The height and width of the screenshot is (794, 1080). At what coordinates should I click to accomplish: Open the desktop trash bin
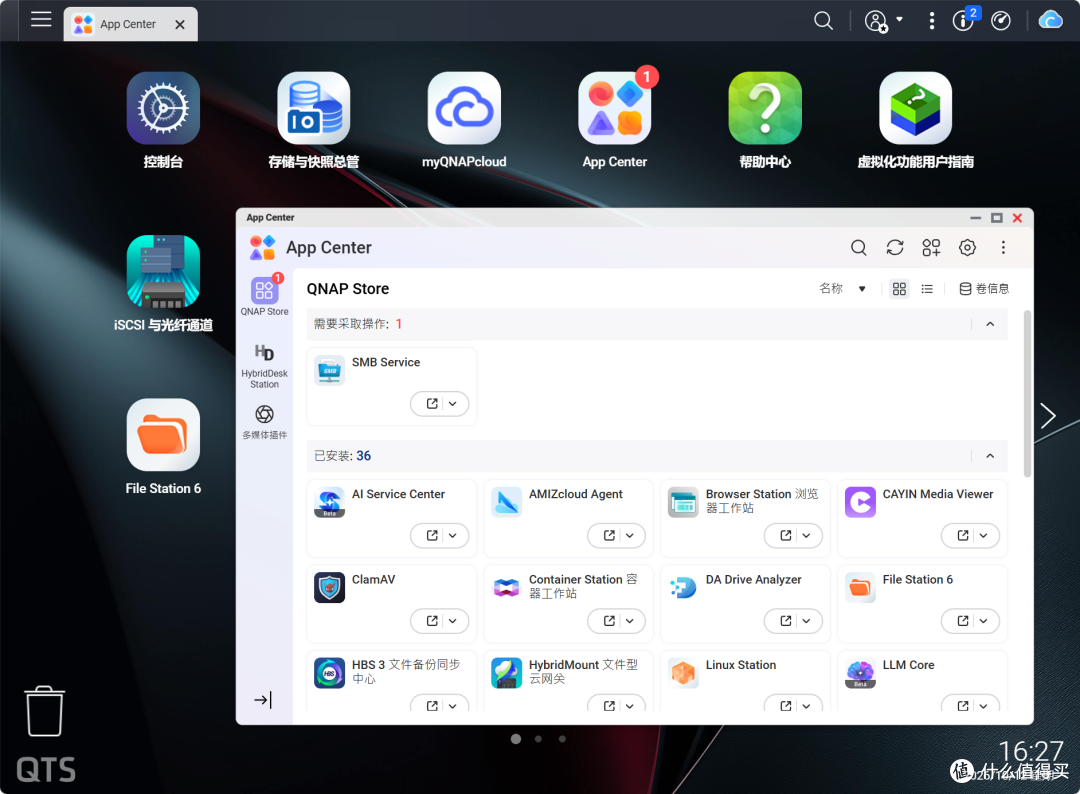45,711
